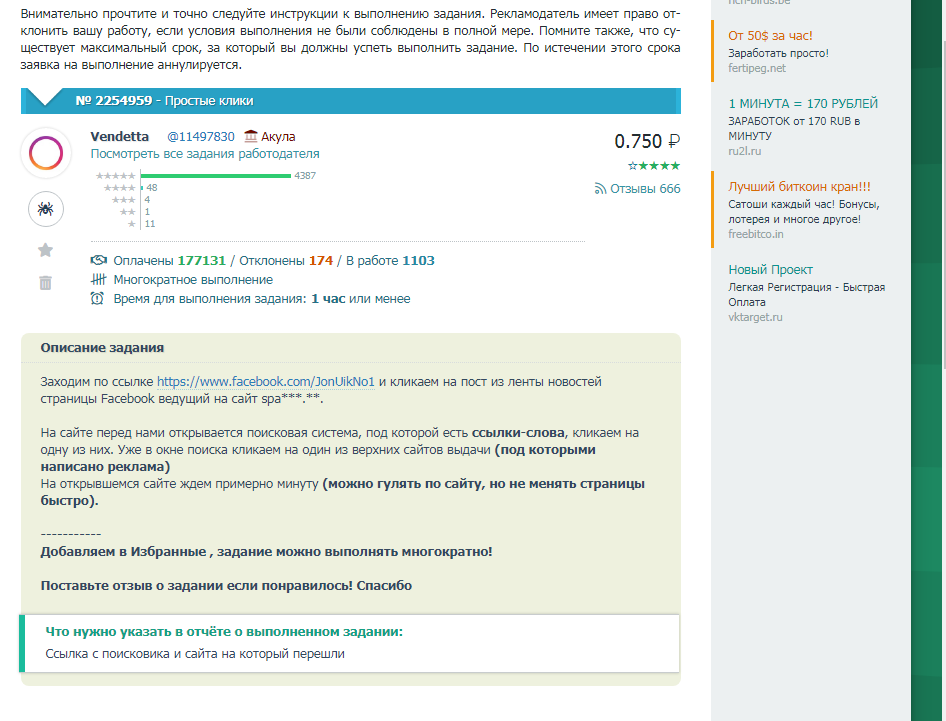The image size is (946, 721).
Task: Click the vktarget.ru ad domain
Action: coord(755,317)
